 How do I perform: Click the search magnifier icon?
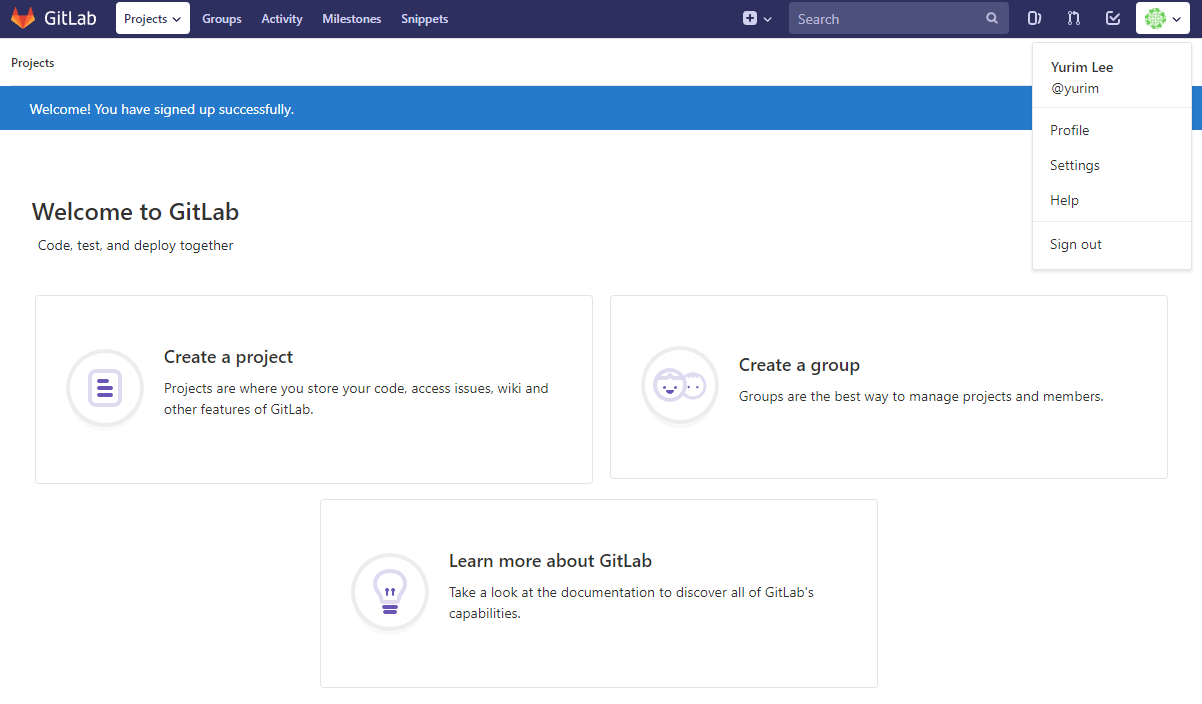(x=992, y=18)
